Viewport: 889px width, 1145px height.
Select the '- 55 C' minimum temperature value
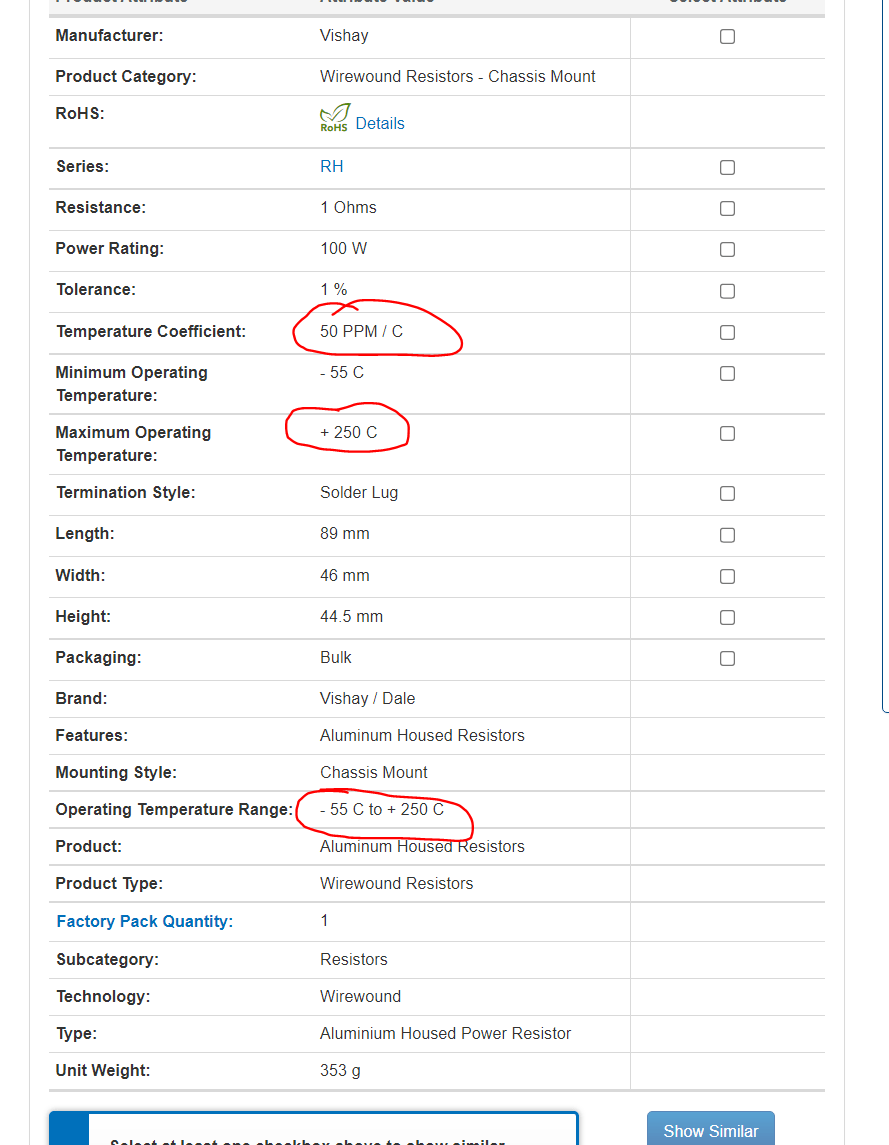point(342,372)
